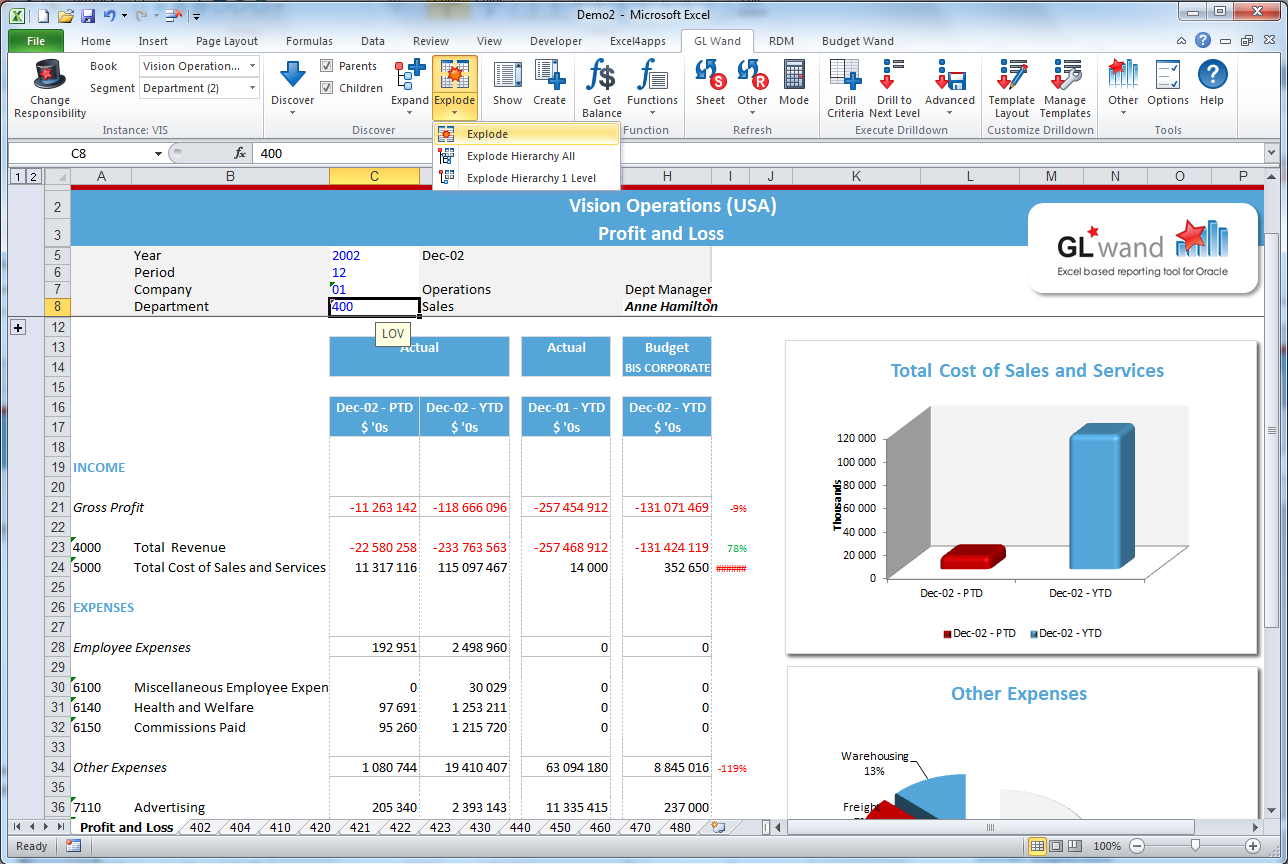Open Drill Criteria
The height and width of the screenshot is (864, 1288).
click(x=845, y=87)
